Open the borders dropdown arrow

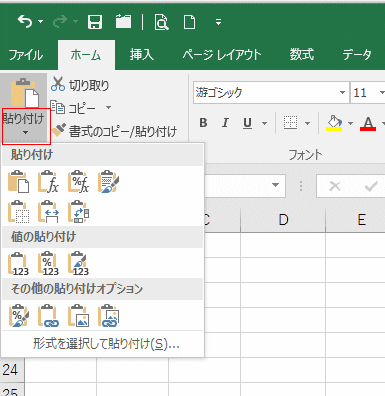click(307, 123)
